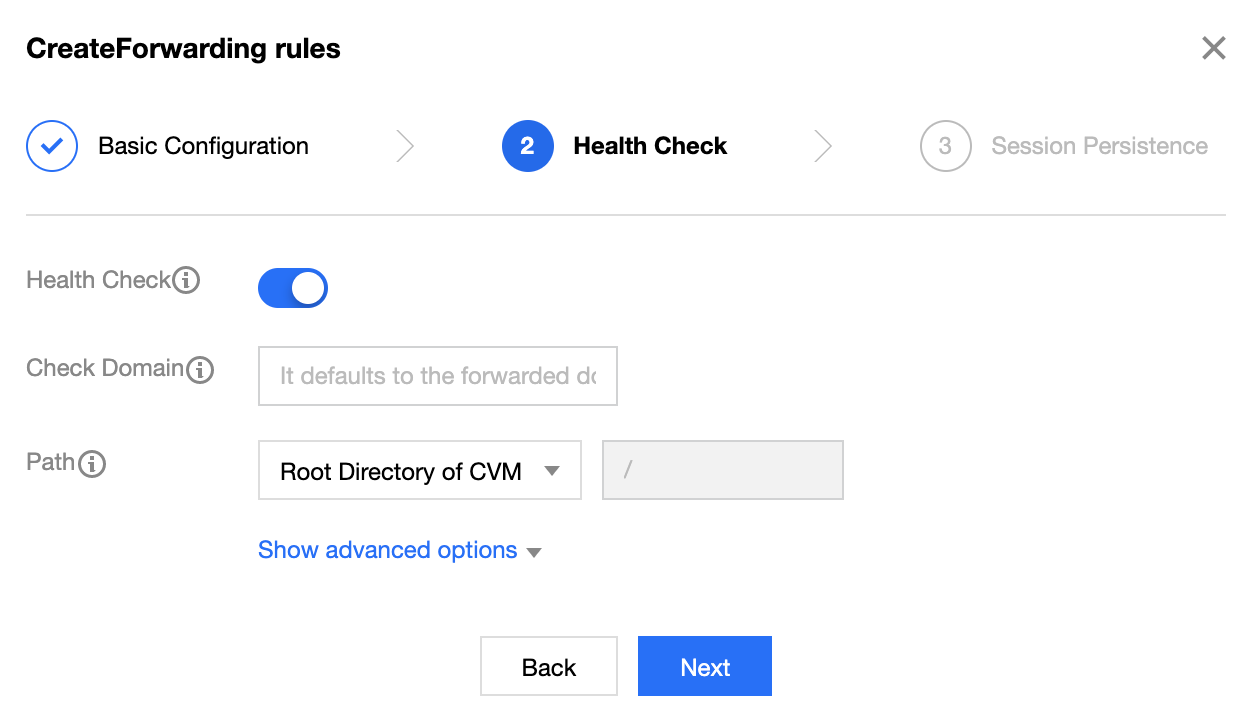Click the greyed-out path text box
Screen dimensions: 1254x720
(722, 470)
